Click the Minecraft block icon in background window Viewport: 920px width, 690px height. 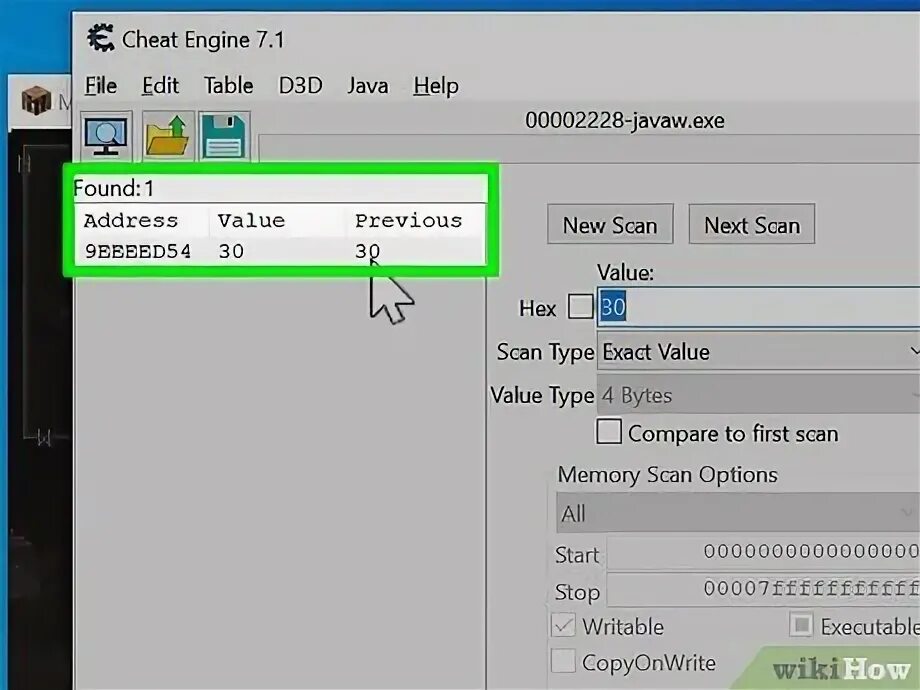click(x=36, y=100)
